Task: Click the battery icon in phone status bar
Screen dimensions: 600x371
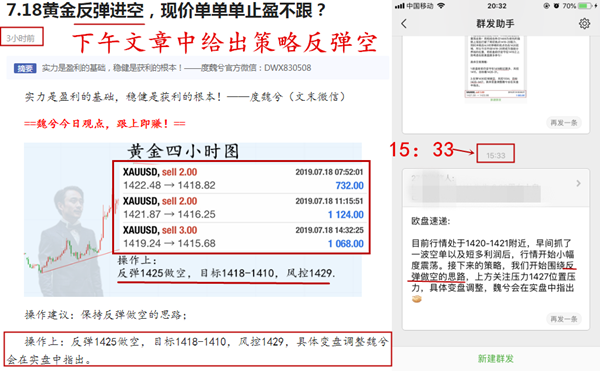Action: pyautogui.click(x=585, y=6)
